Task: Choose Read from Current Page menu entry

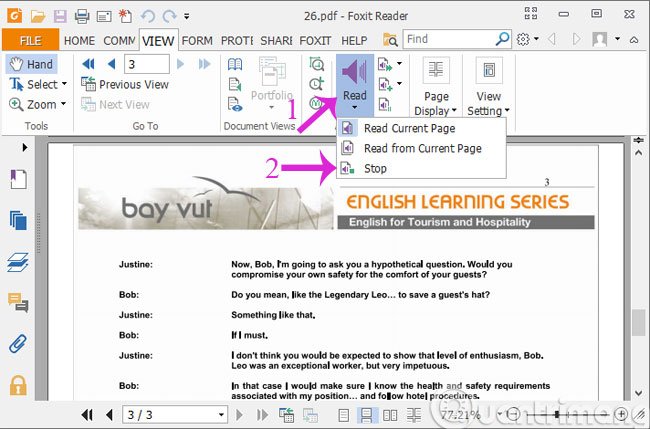Action: pyautogui.click(x=422, y=148)
